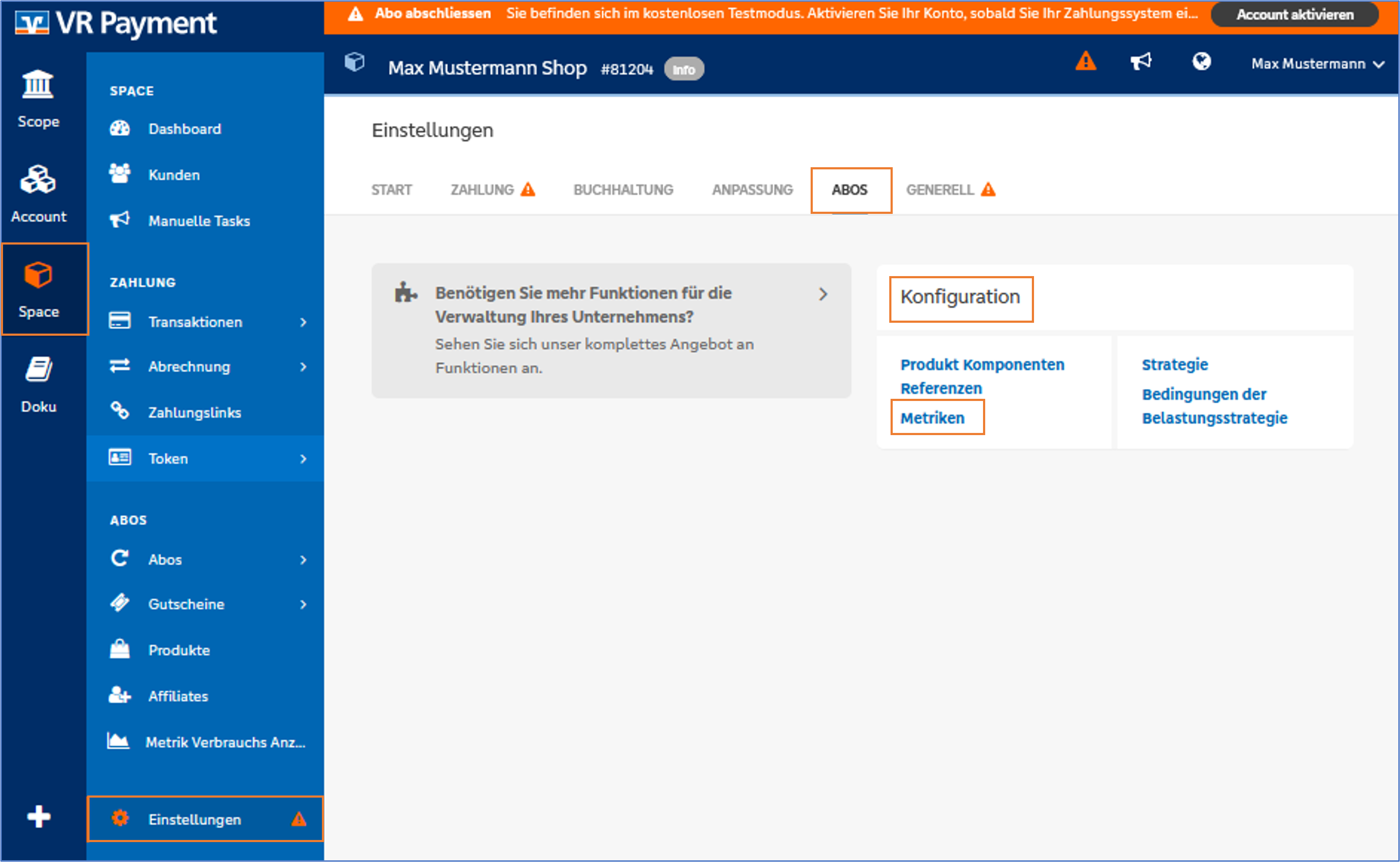Click the Account aktivieren button
The height and width of the screenshot is (862, 1400).
tap(1294, 14)
